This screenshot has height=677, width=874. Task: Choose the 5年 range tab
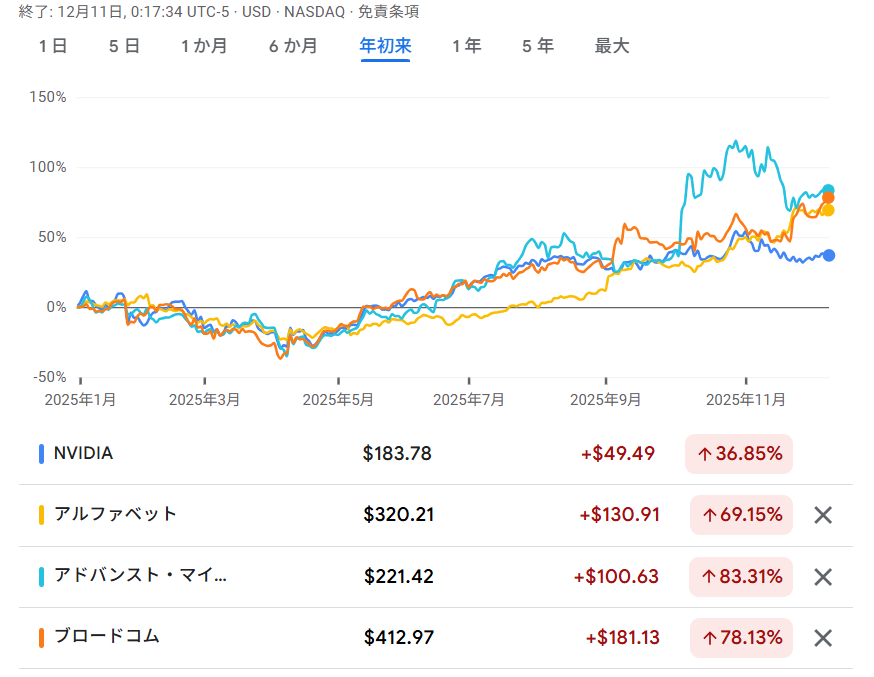[538, 46]
